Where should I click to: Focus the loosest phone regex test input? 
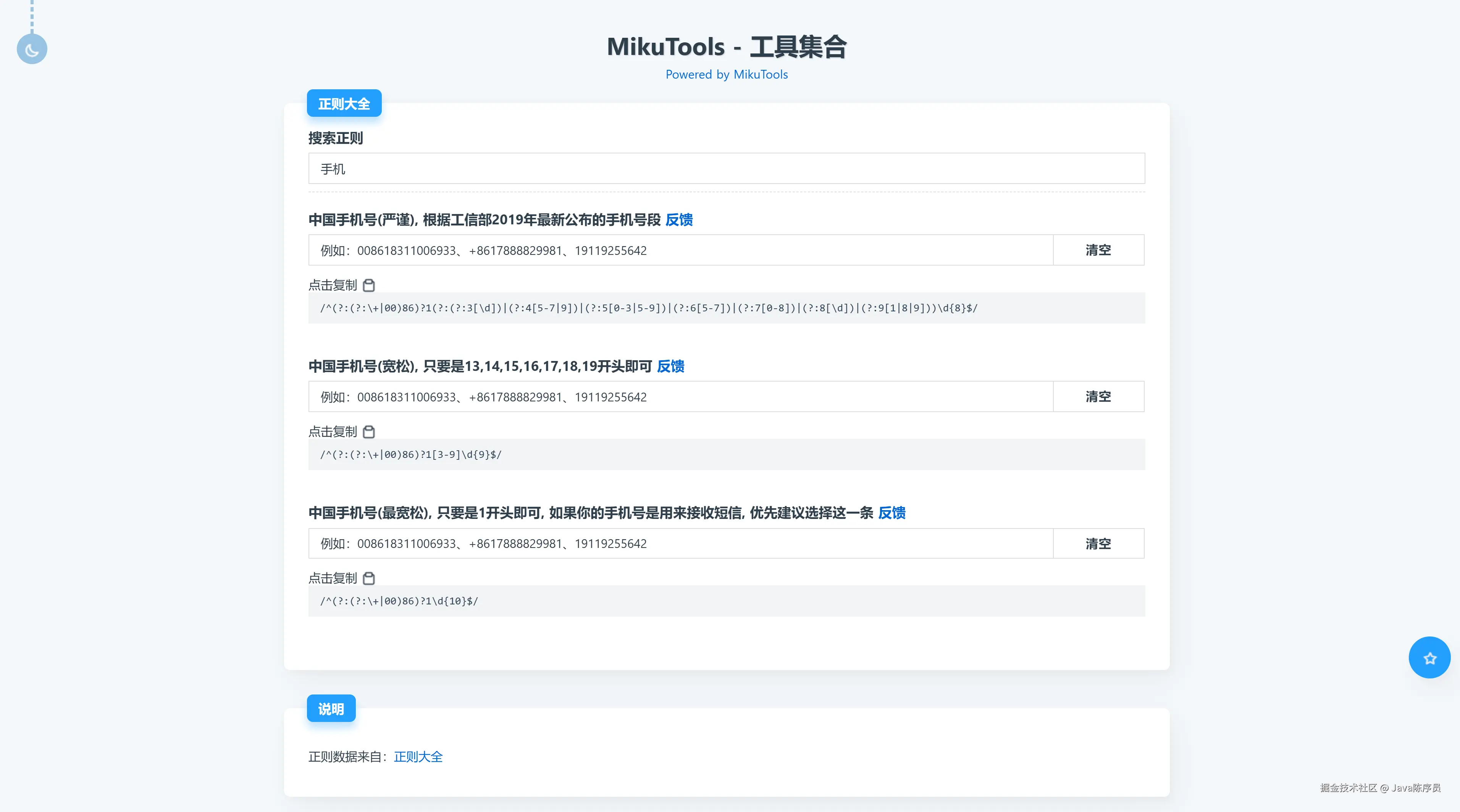coord(680,544)
